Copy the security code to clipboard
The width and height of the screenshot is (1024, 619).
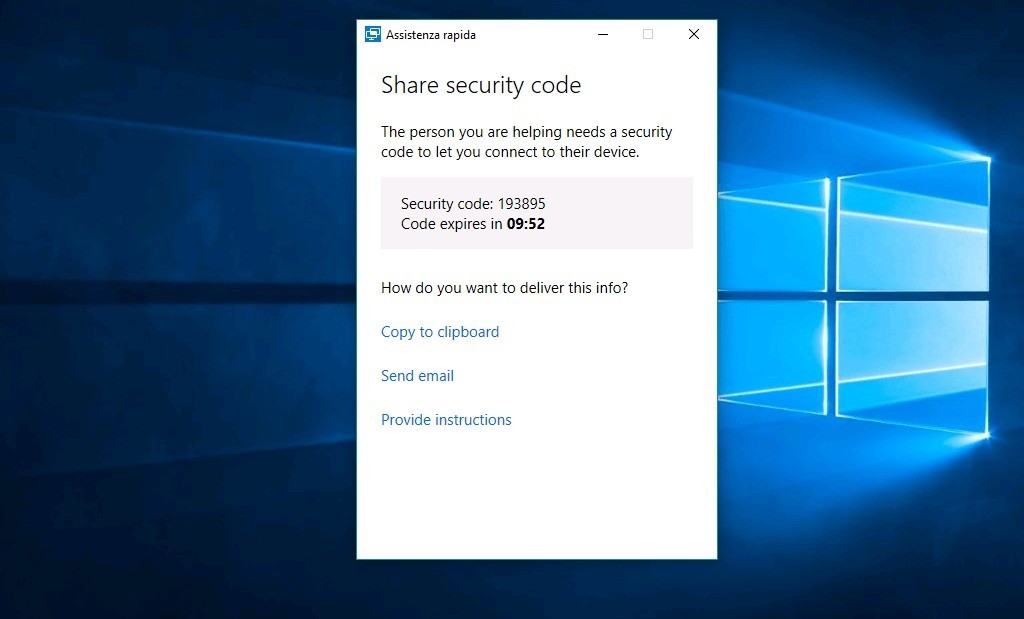pyautogui.click(x=440, y=332)
